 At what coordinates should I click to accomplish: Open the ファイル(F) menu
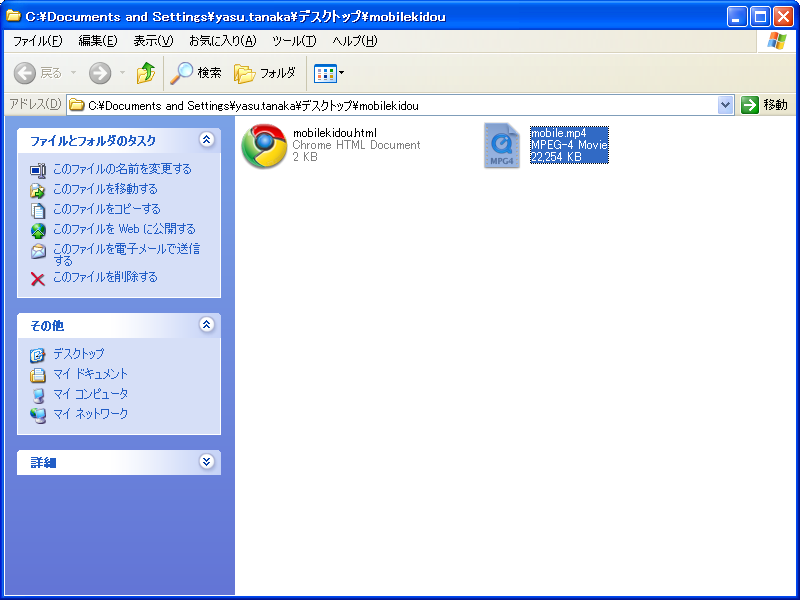pos(37,41)
